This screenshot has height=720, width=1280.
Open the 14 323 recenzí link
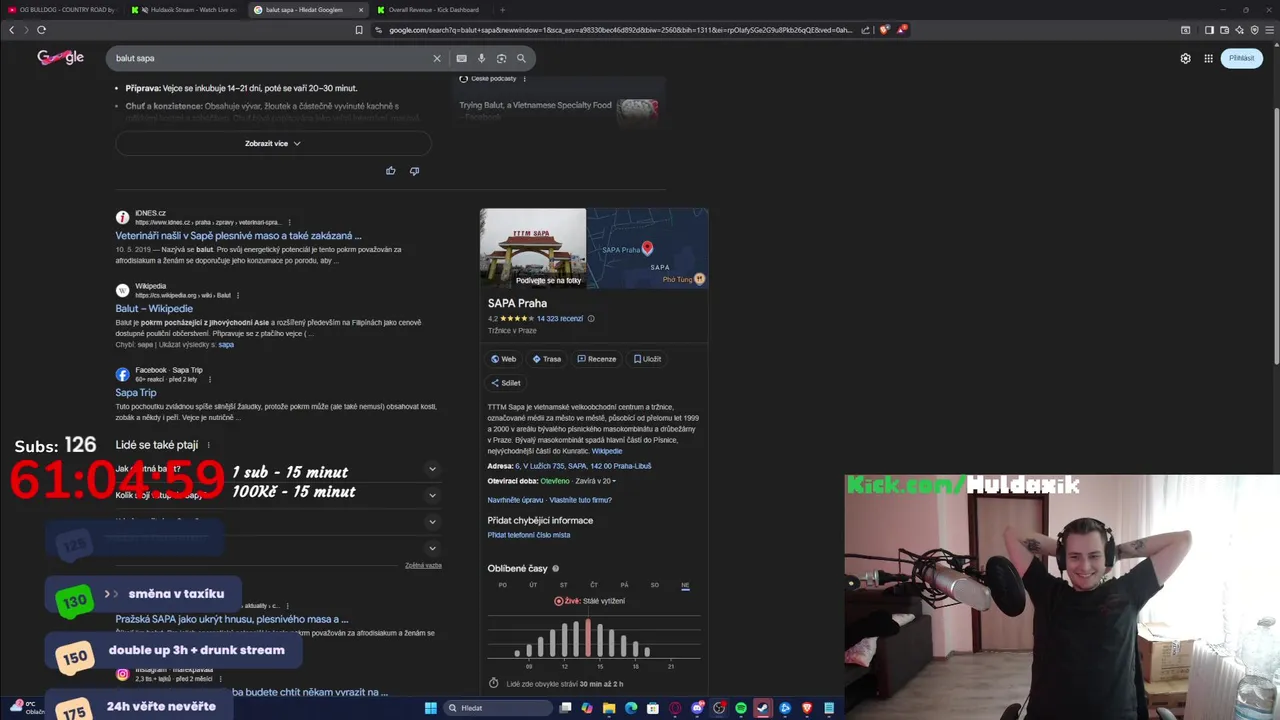(x=560, y=319)
